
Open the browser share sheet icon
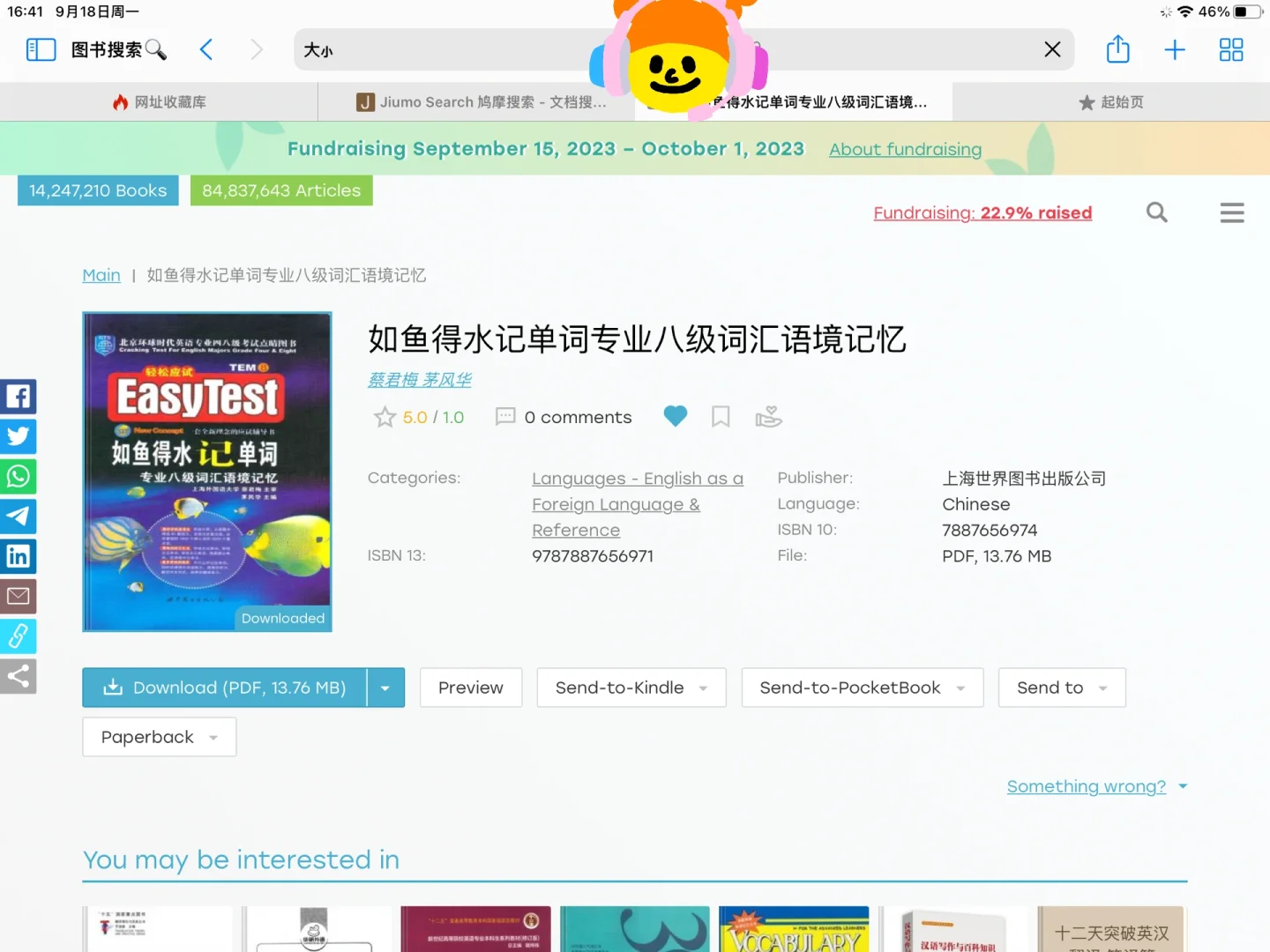pyautogui.click(x=1117, y=48)
